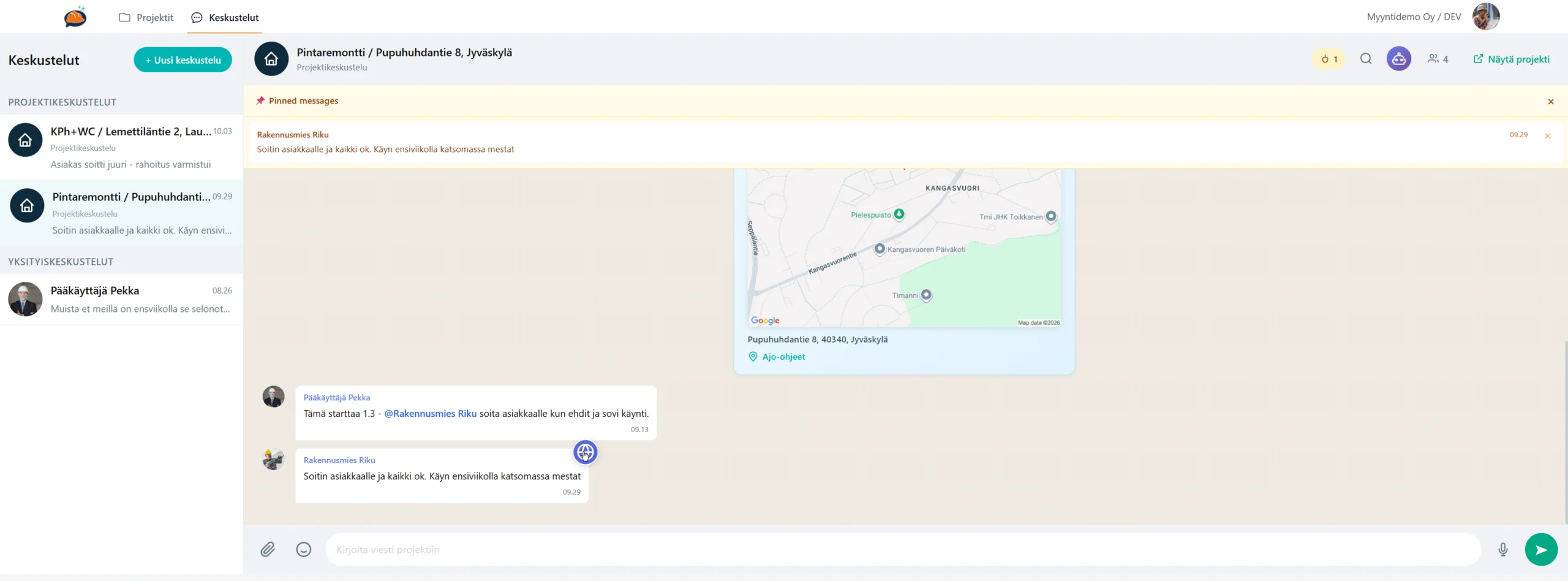Image resolution: width=1568 pixels, height=581 pixels.
Task: Open the emoji picker
Action: pos(304,549)
